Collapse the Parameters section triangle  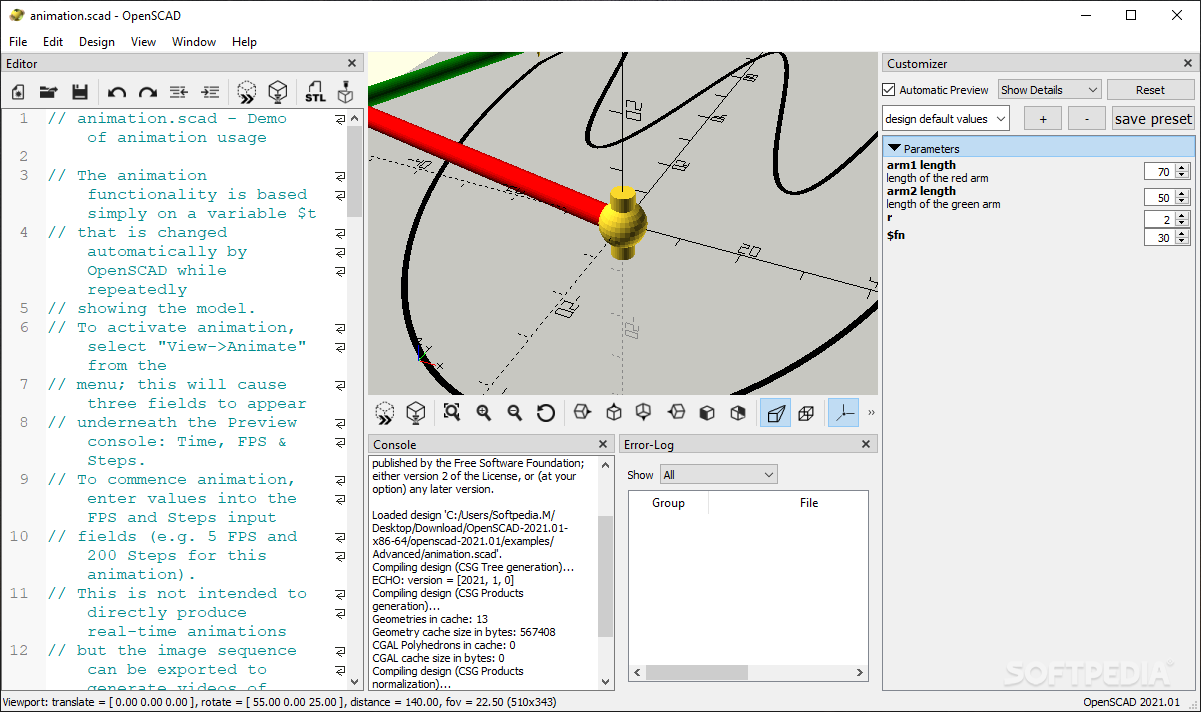(x=895, y=148)
